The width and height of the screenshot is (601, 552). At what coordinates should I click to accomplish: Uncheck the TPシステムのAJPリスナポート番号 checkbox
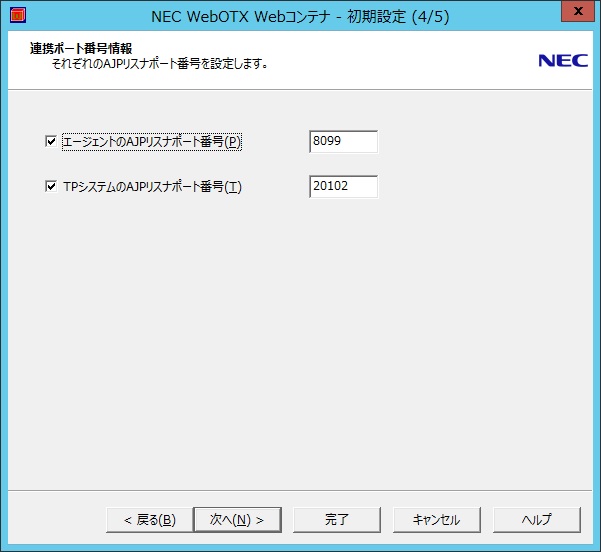coord(51,186)
